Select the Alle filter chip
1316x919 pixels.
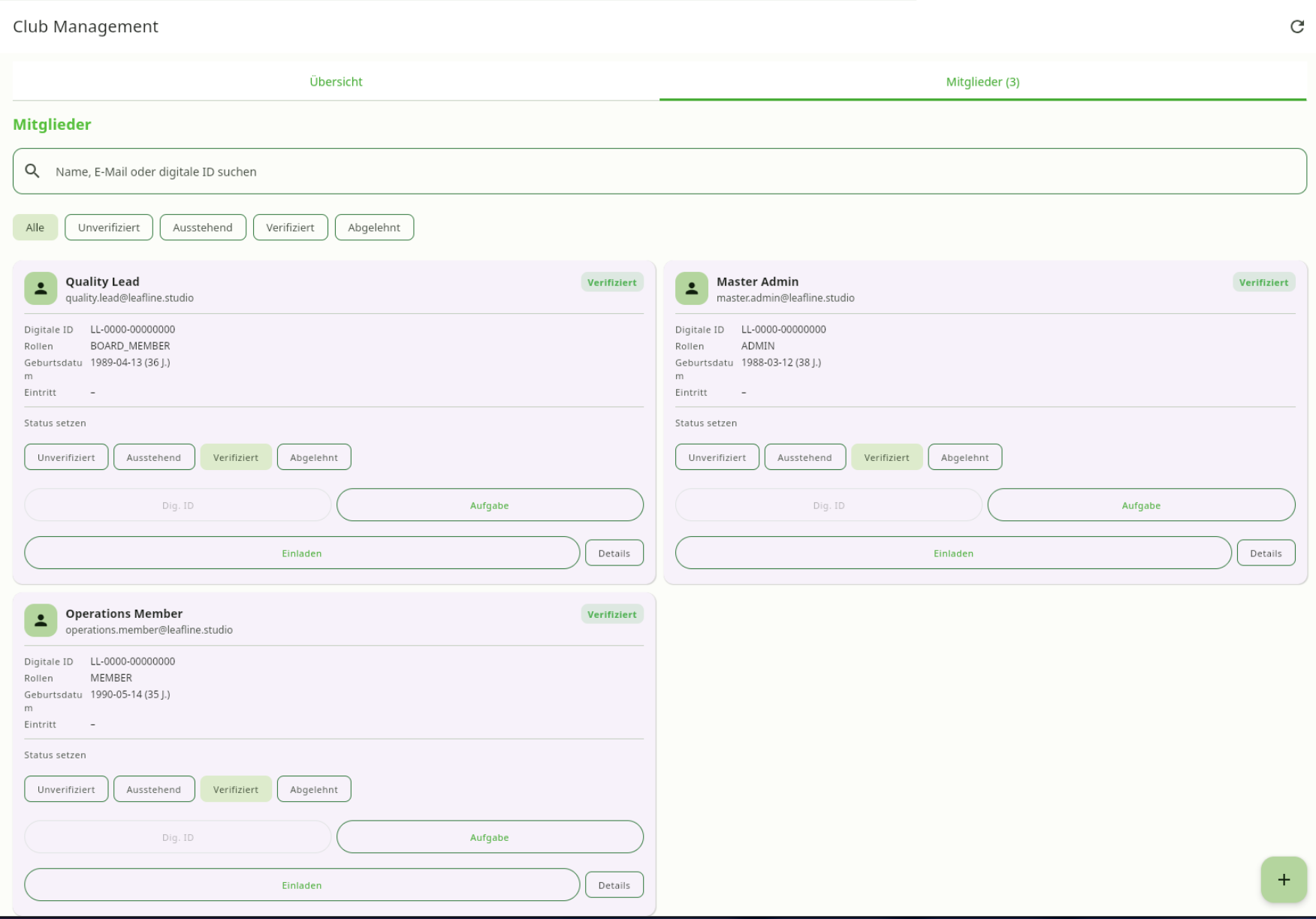(35, 227)
